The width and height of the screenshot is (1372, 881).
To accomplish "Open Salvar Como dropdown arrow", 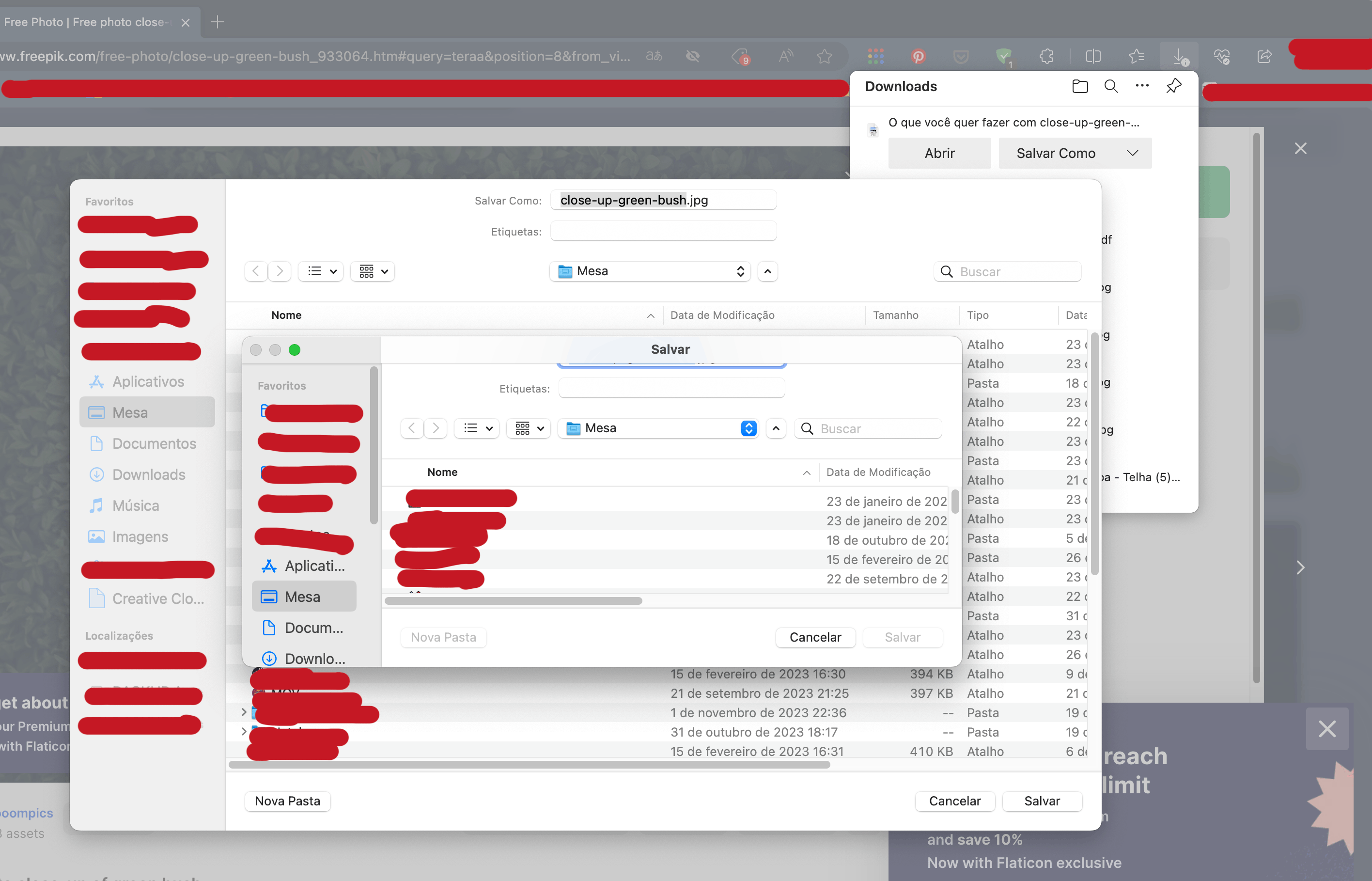I will [x=1132, y=153].
